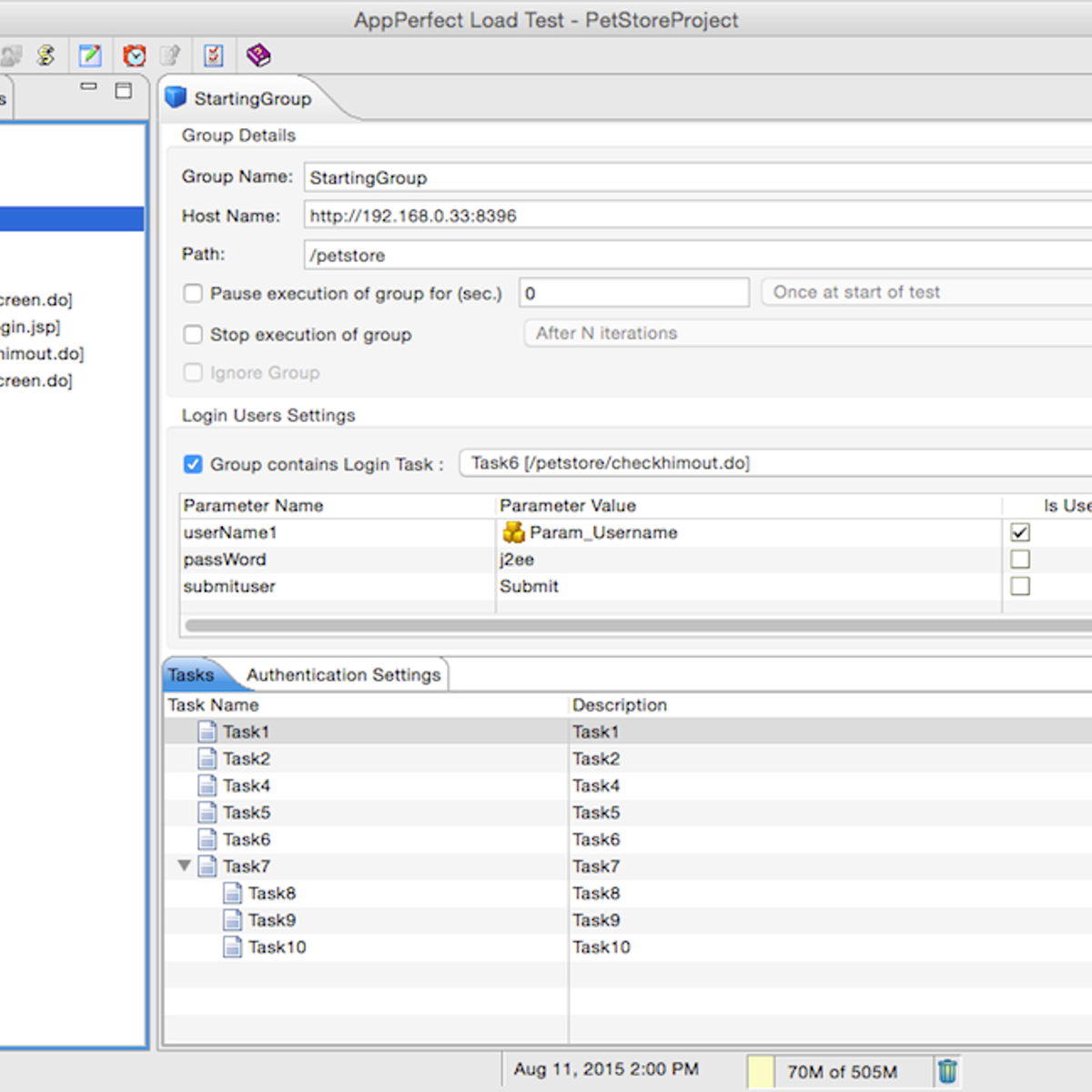This screenshot has width=1092, height=1092.
Task: Open the login task dropdown showing Task6
Action: (x=775, y=463)
